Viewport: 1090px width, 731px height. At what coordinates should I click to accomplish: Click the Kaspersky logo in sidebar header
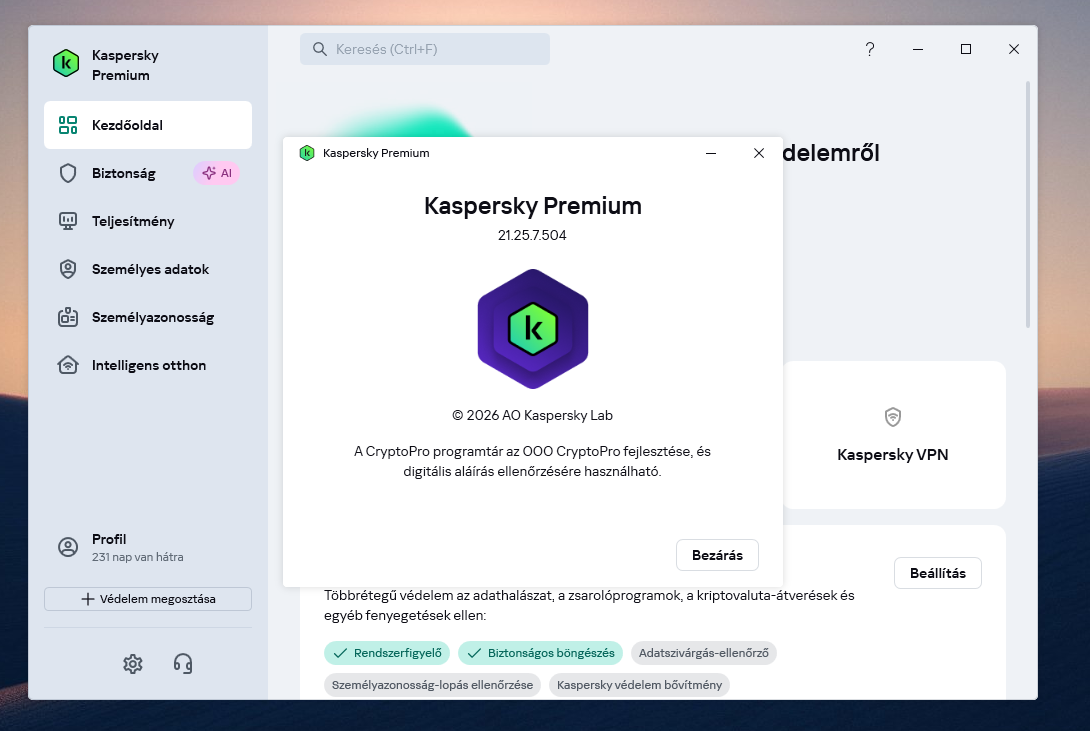pos(66,63)
